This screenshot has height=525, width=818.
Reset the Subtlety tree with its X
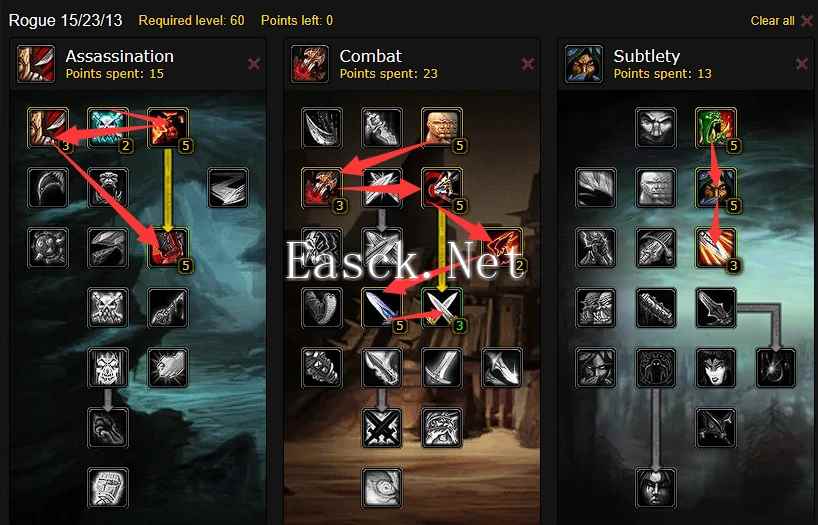(x=802, y=64)
